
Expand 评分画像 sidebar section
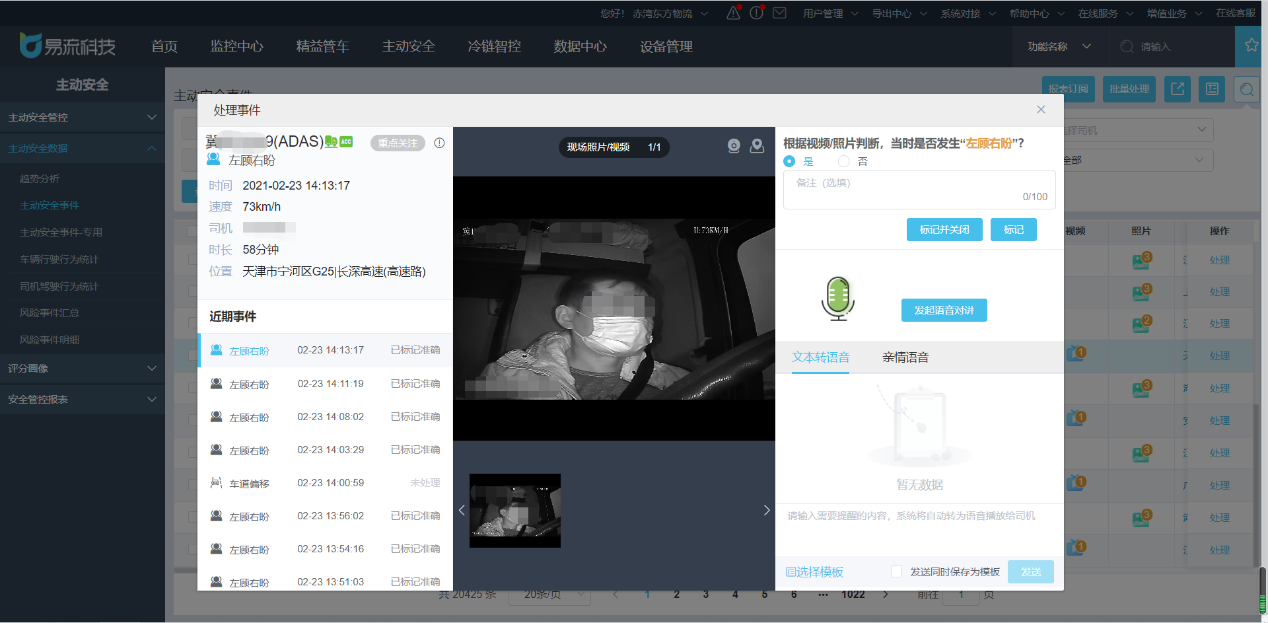[x=82, y=368]
